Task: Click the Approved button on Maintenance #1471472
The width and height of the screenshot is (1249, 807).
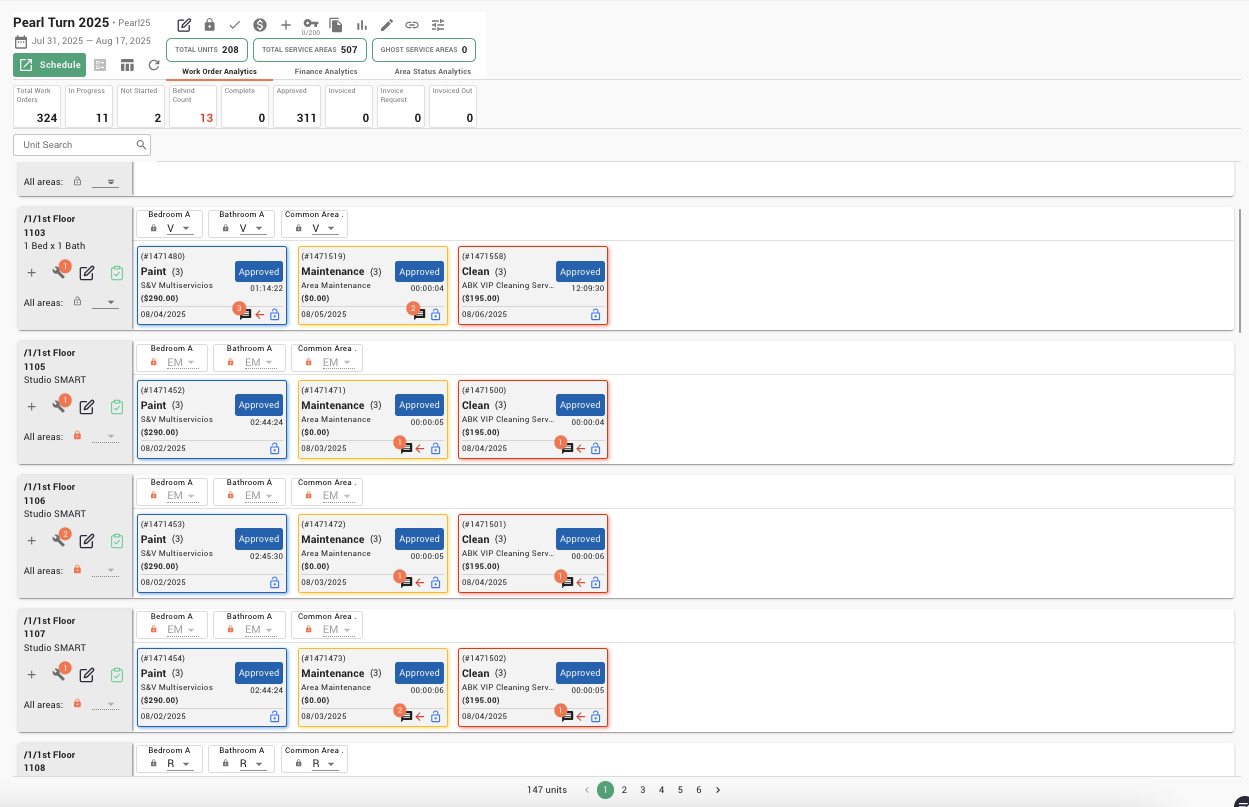Action: coord(419,539)
